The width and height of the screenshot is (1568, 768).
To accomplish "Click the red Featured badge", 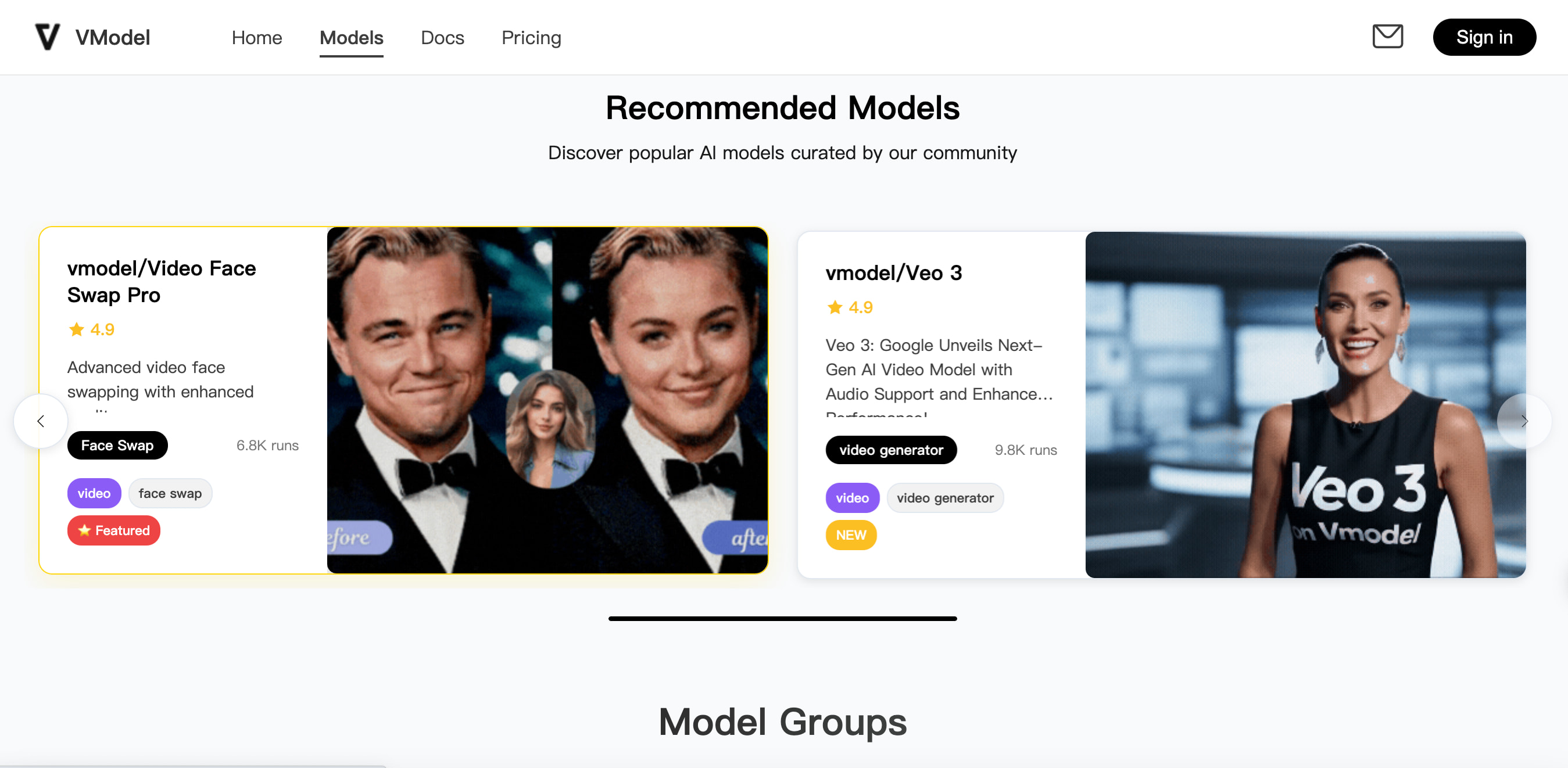I will pos(114,530).
